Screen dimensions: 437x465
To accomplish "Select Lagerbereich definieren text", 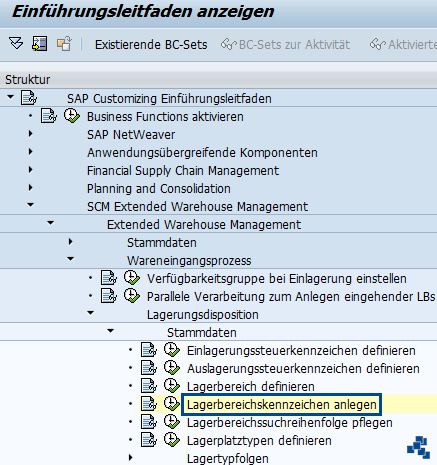I will point(251,387).
